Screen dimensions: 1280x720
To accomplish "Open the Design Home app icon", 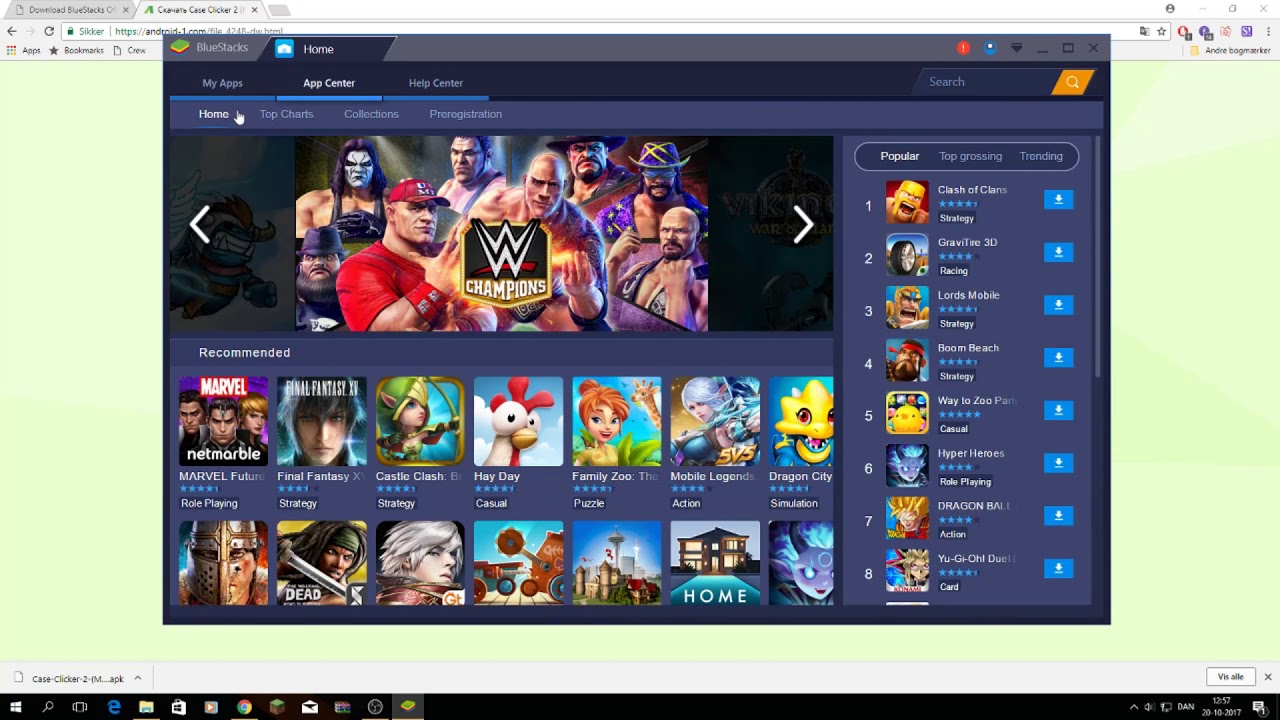I will click(715, 563).
